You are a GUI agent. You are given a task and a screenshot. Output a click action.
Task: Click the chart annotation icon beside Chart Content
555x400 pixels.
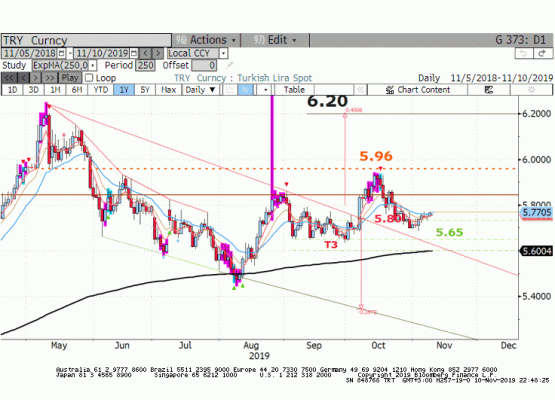pyautogui.click(x=489, y=90)
